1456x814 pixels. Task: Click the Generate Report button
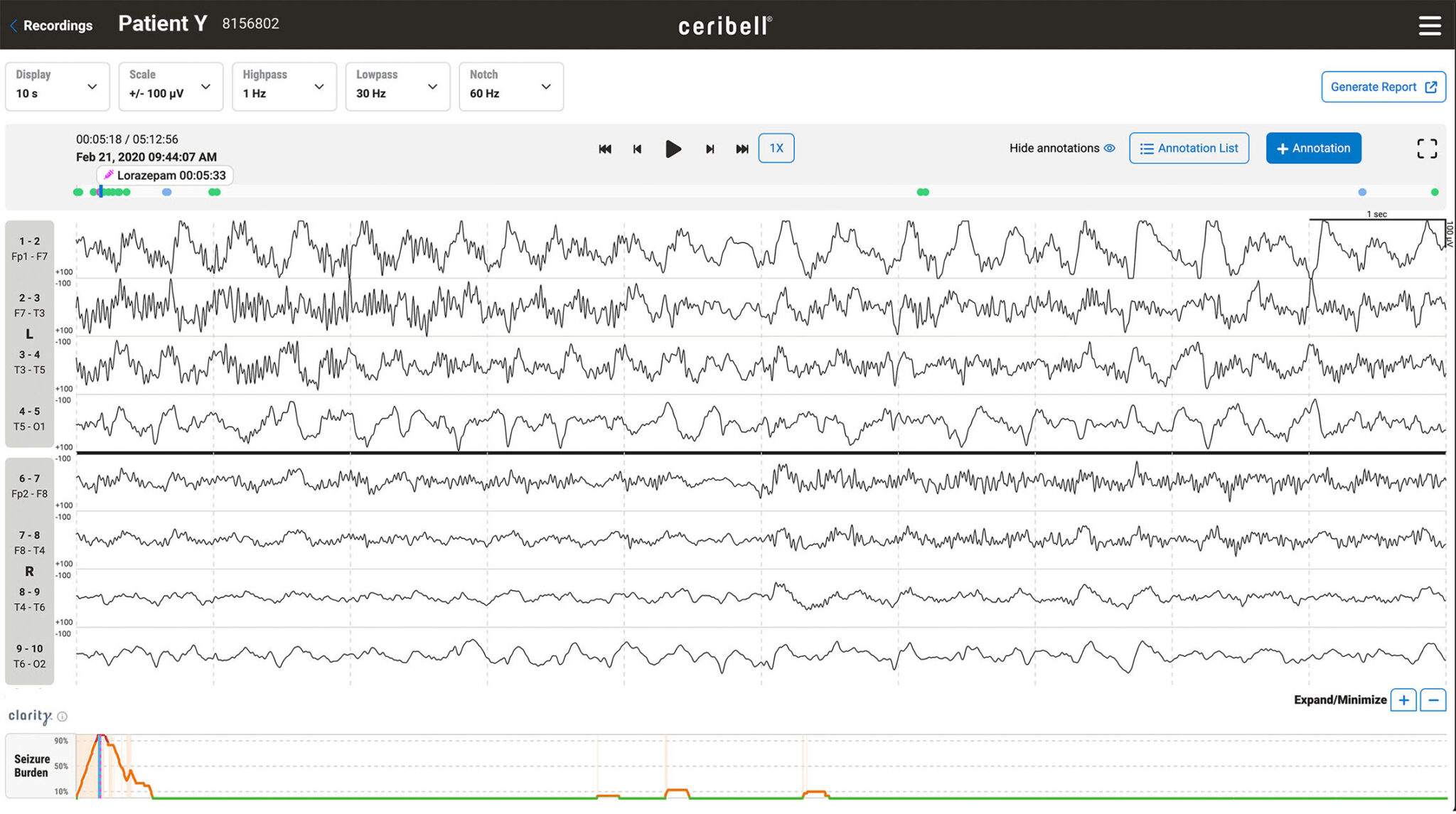click(1383, 87)
